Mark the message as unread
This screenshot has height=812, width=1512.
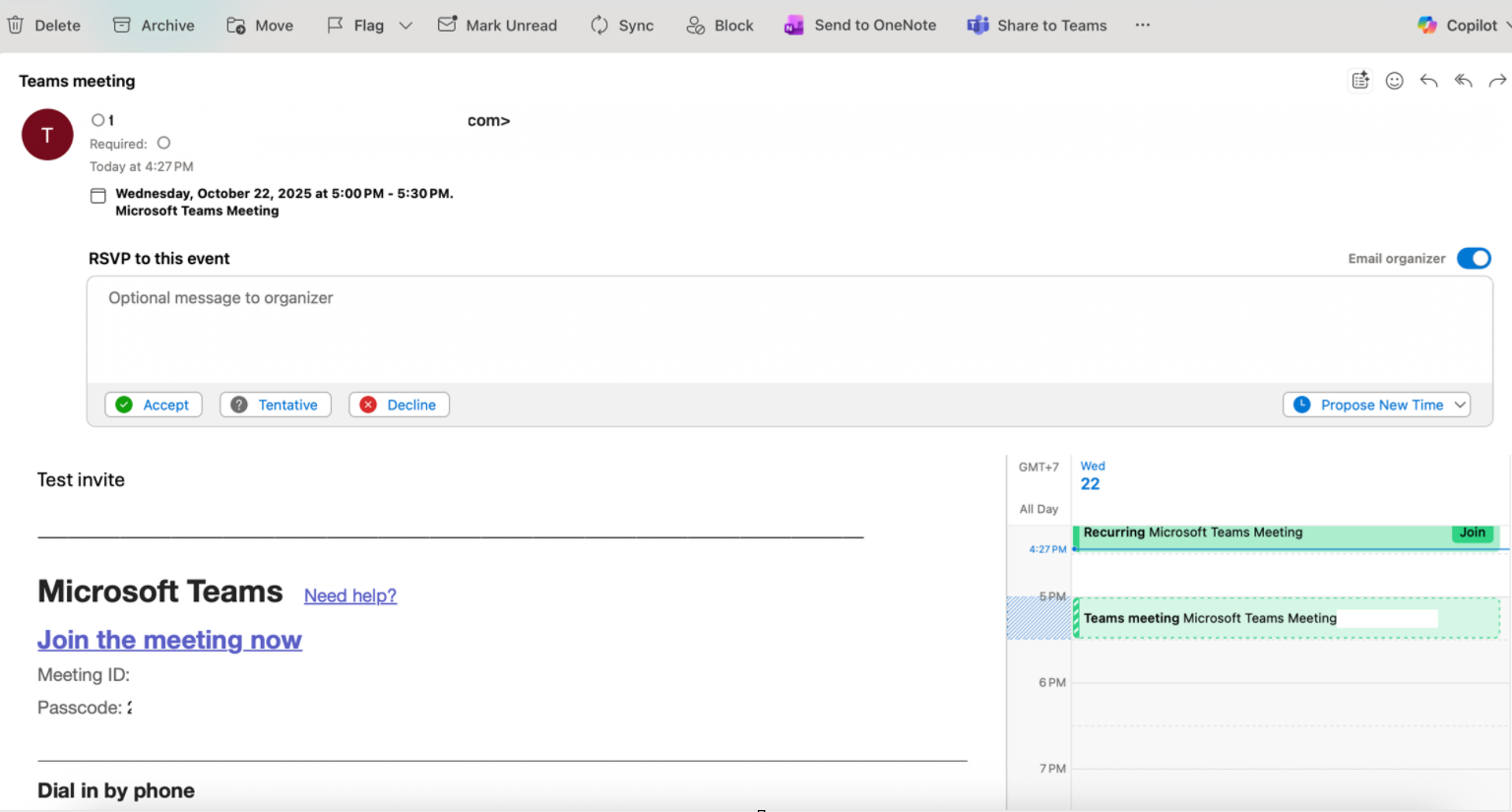pyautogui.click(x=497, y=25)
